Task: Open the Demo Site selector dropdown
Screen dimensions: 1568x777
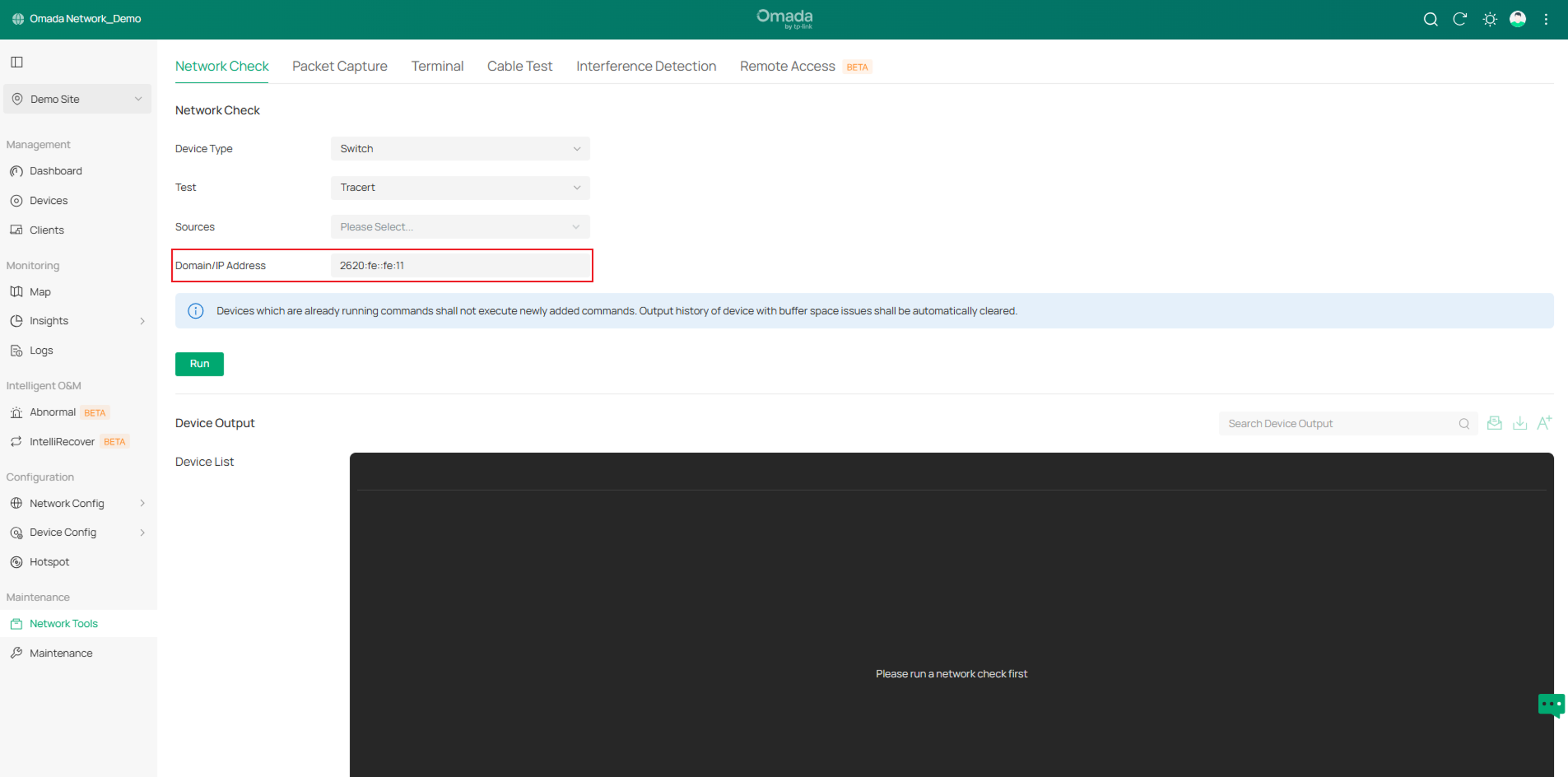Action: pos(77,99)
